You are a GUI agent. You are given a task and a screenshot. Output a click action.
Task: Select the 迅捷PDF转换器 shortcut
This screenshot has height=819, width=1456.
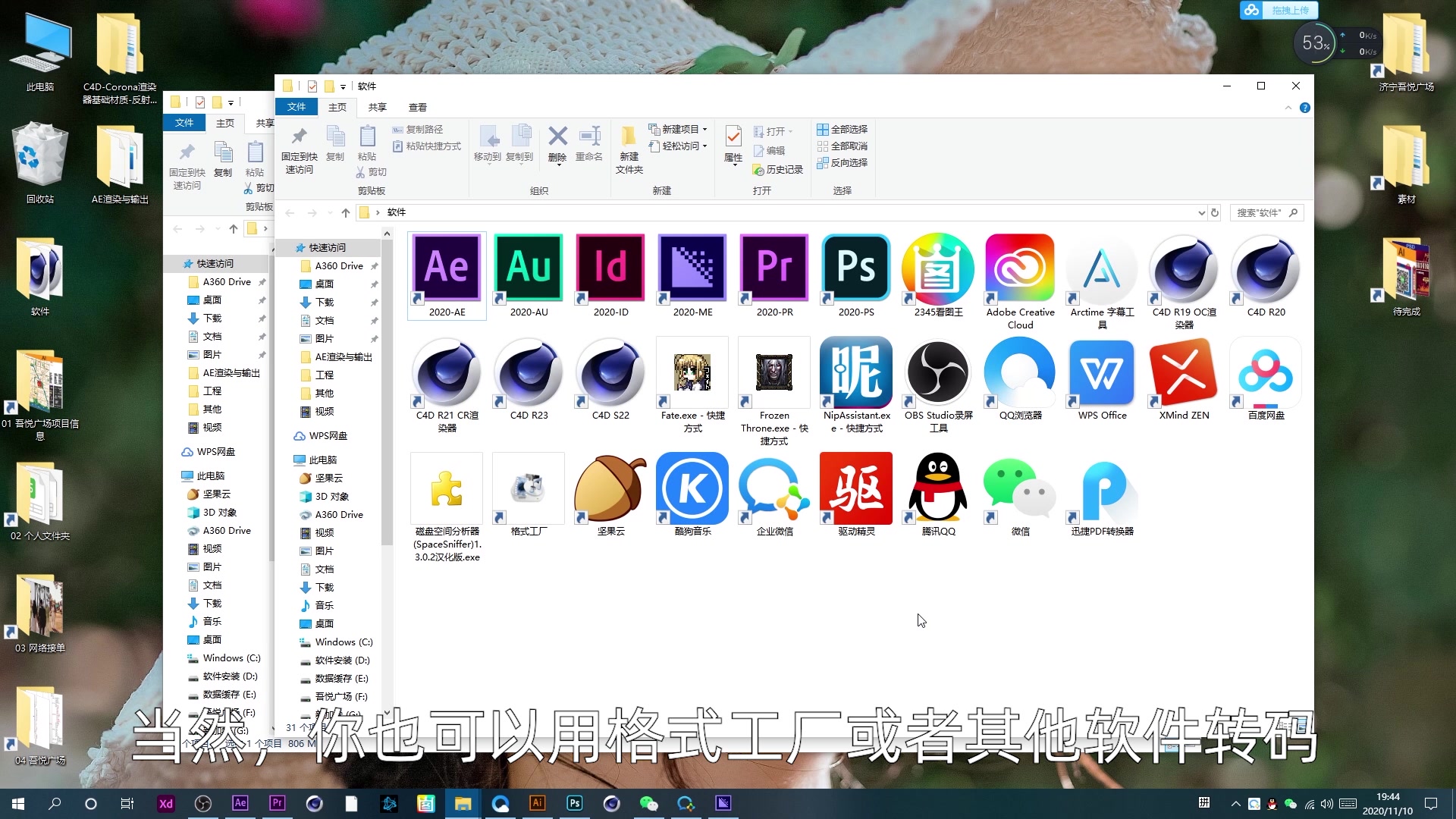[1102, 495]
